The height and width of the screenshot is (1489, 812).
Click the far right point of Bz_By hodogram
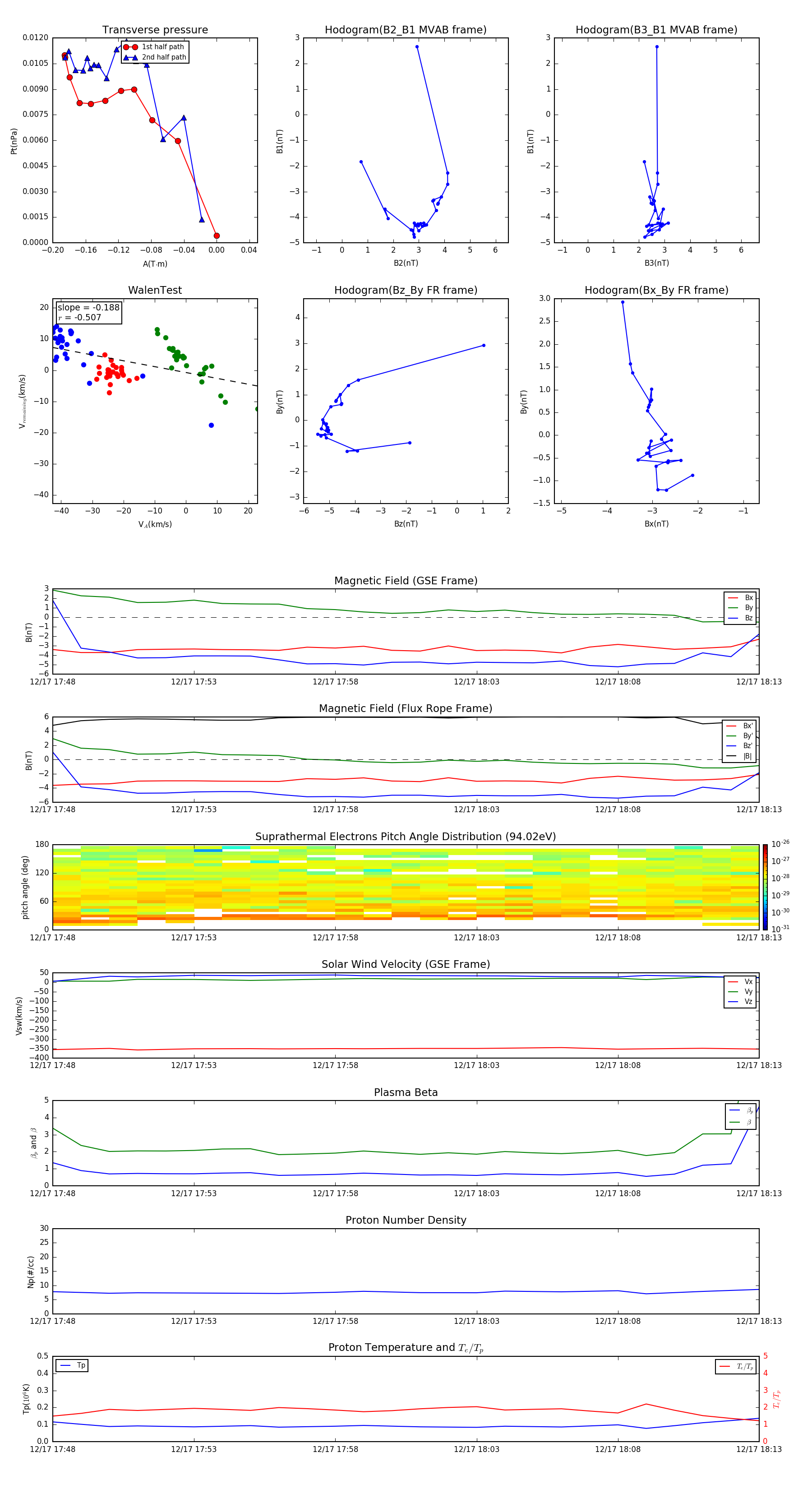[x=484, y=346]
